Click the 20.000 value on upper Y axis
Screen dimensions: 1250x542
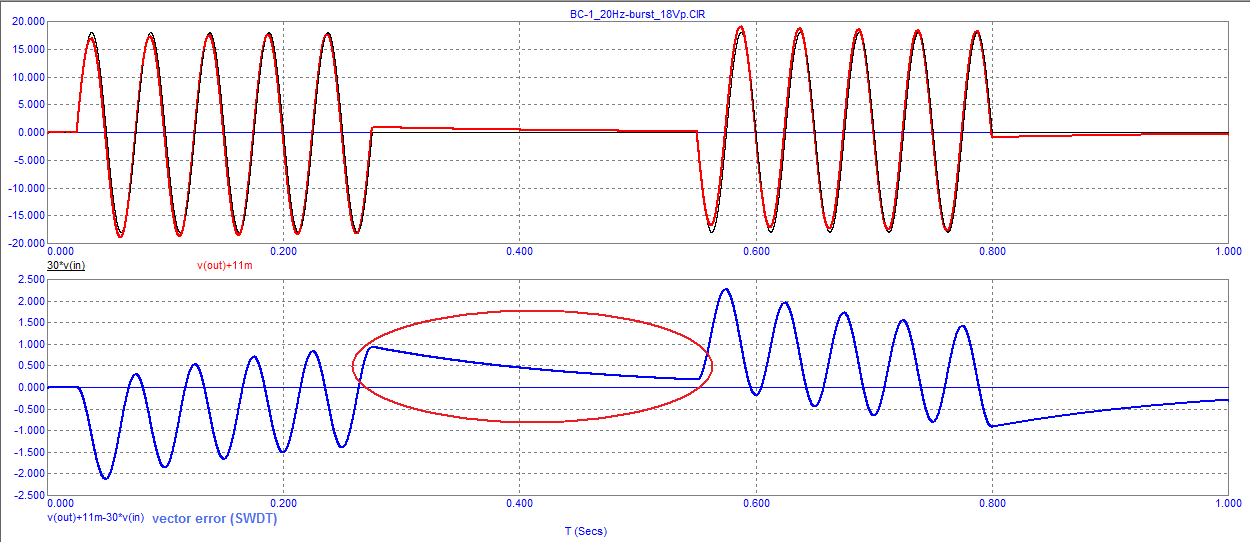pos(29,21)
